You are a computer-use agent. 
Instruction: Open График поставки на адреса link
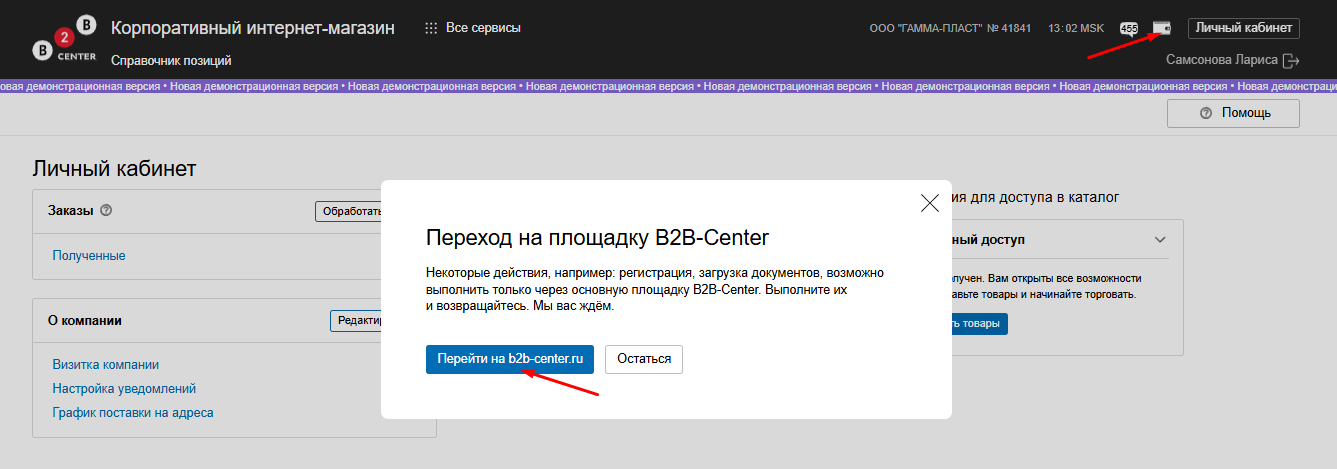click(133, 413)
